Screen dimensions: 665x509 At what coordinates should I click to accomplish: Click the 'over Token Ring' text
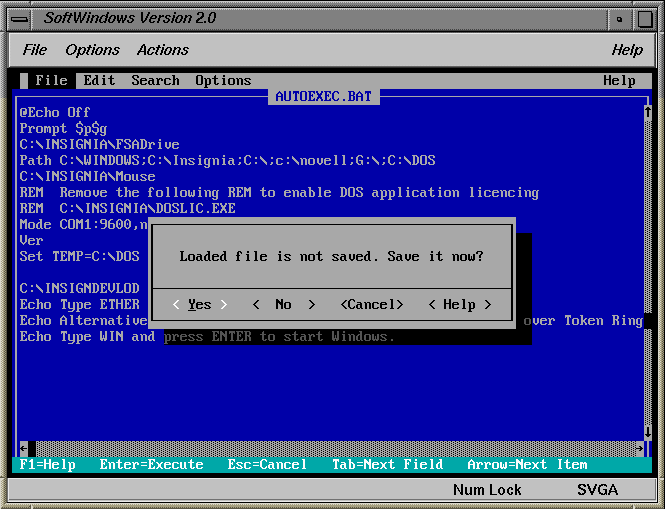[583, 320]
